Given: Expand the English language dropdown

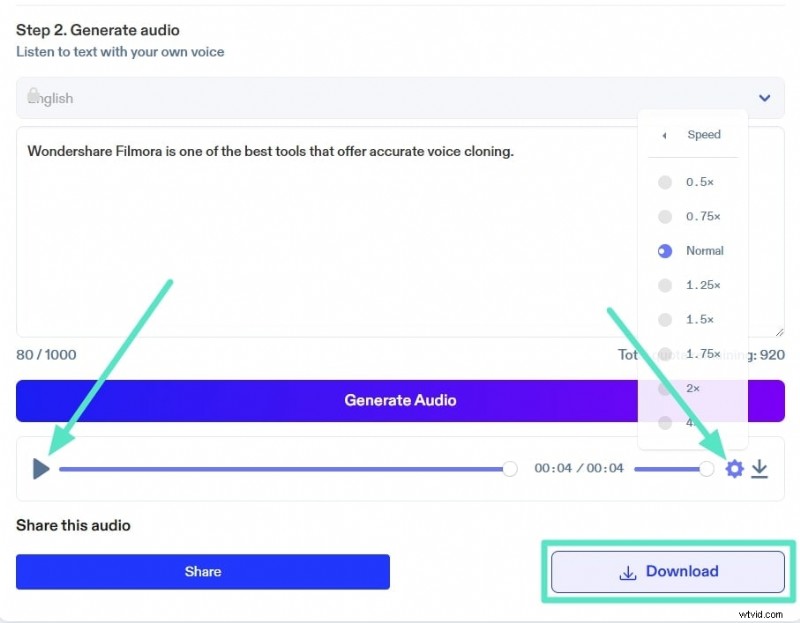Looking at the screenshot, I should pos(764,98).
